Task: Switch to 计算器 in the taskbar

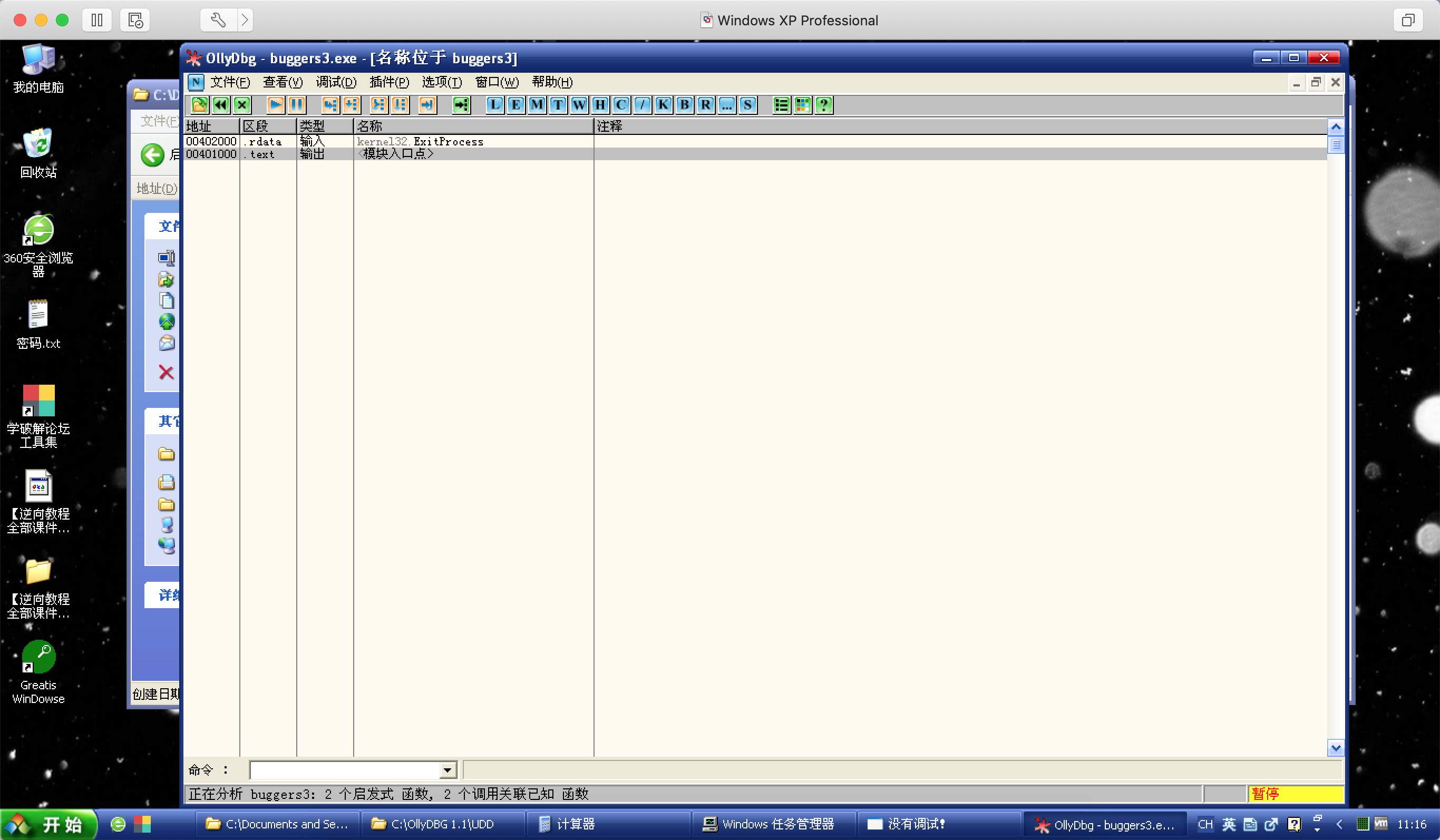Action: tap(575, 824)
